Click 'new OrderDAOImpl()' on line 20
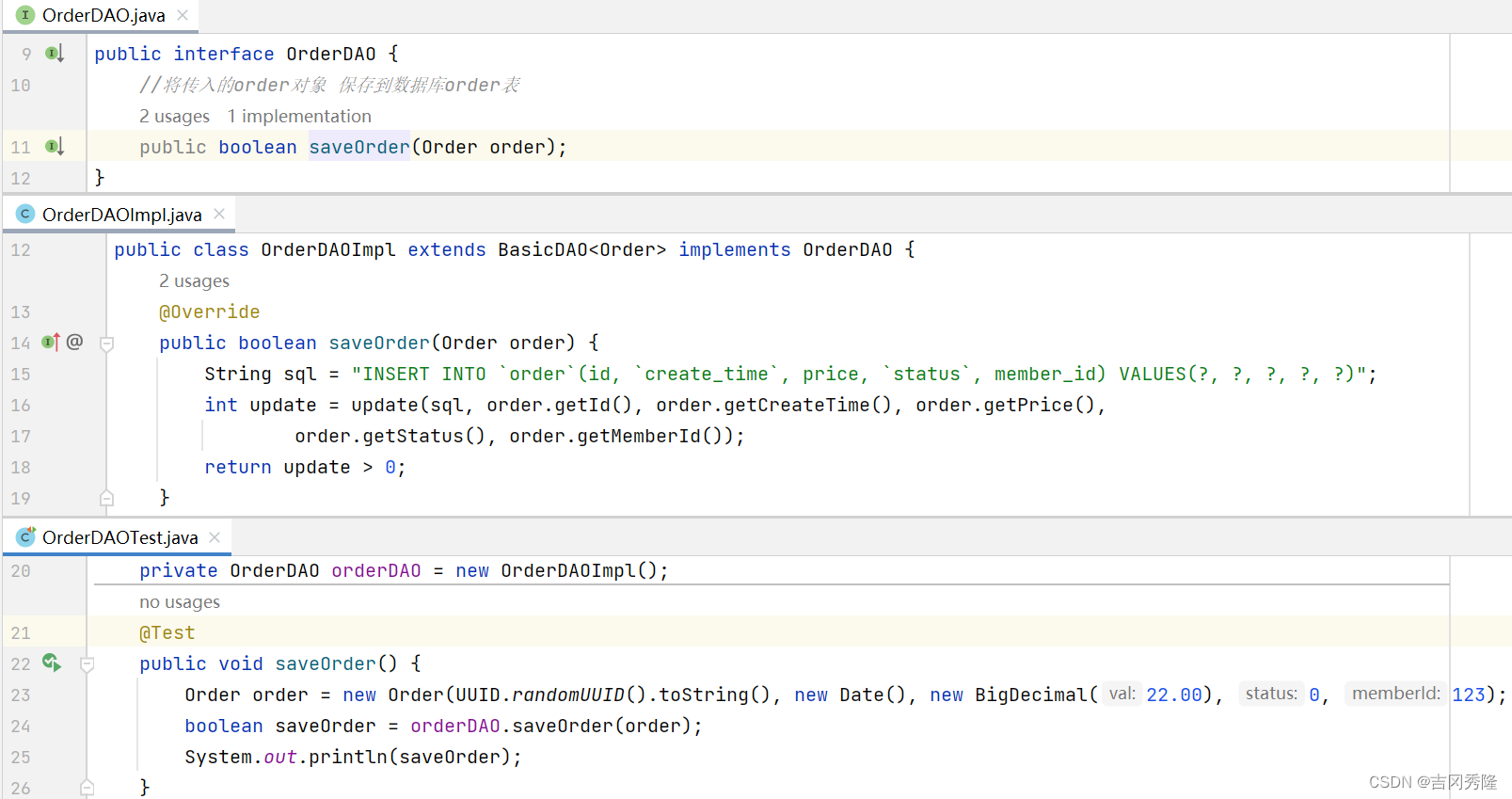Image resolution: width=1512 pixels, height=799 pixels. click(x=556, y=570)
